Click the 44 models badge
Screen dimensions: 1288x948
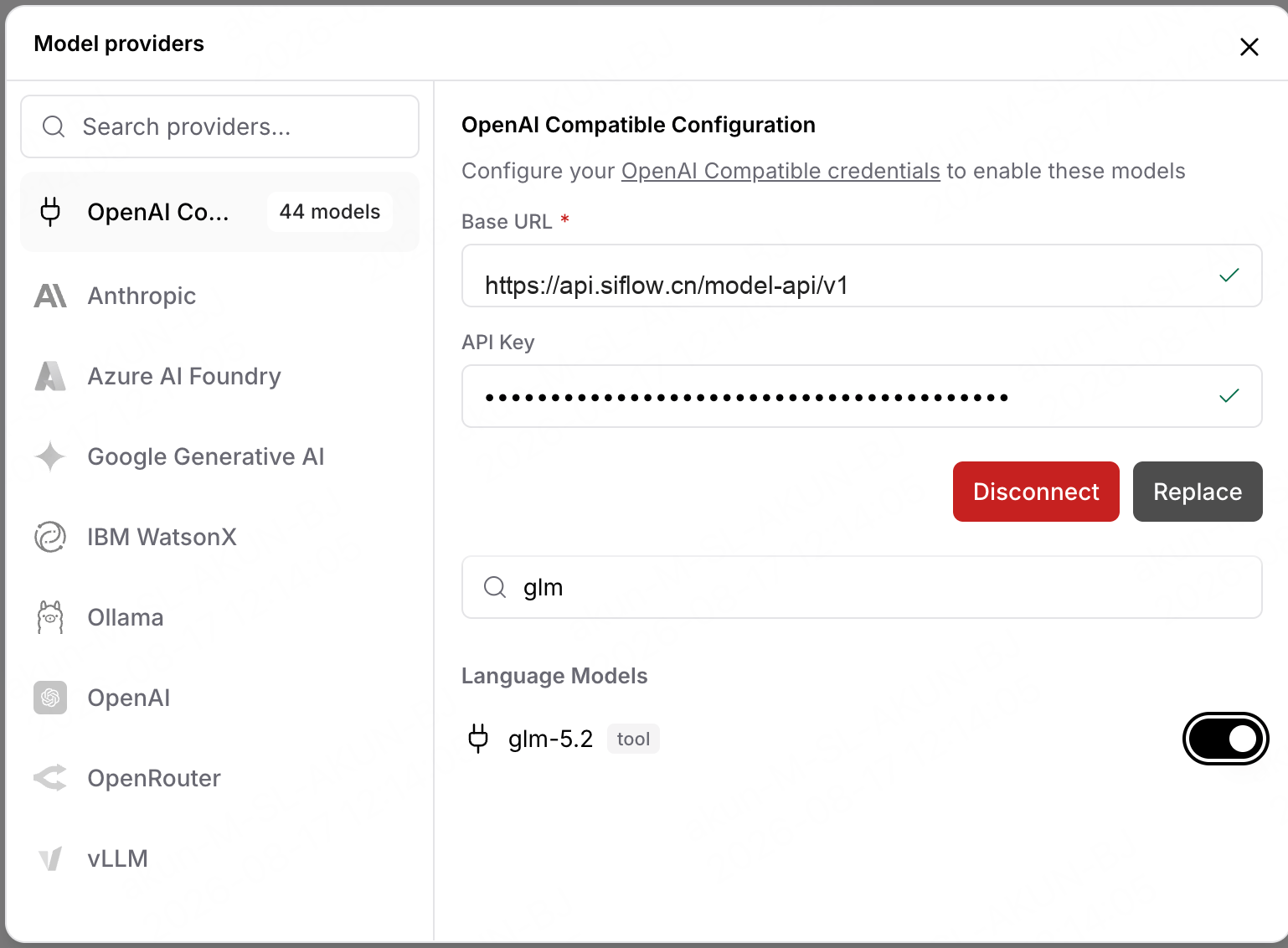[330, 212]
